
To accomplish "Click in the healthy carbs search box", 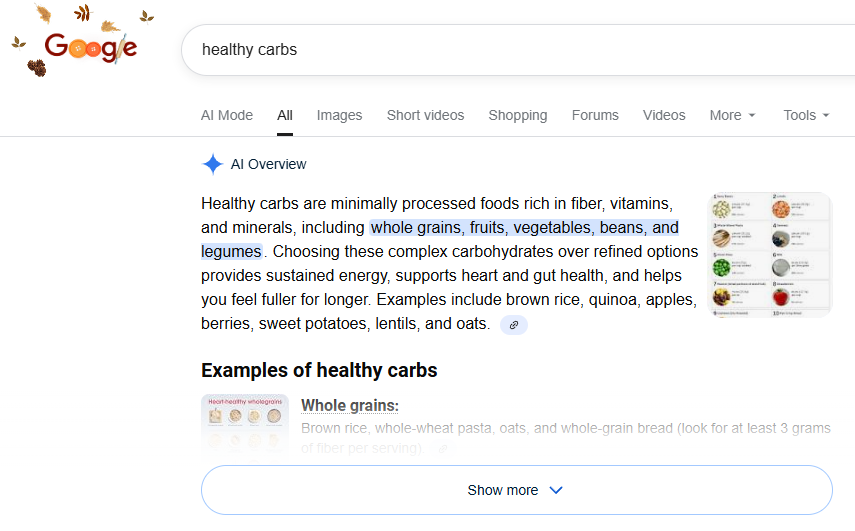I will point(500,49).
